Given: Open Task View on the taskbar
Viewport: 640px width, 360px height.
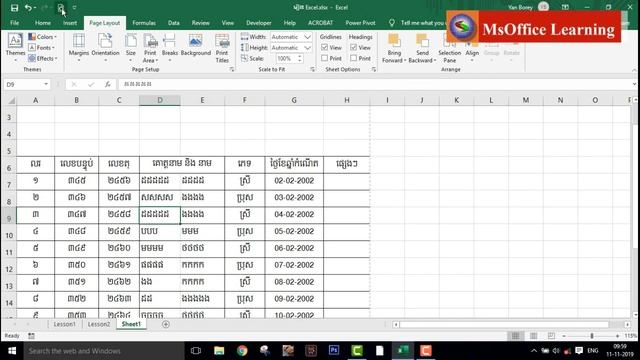Looking at the screenshot, I should coord(196,351).
